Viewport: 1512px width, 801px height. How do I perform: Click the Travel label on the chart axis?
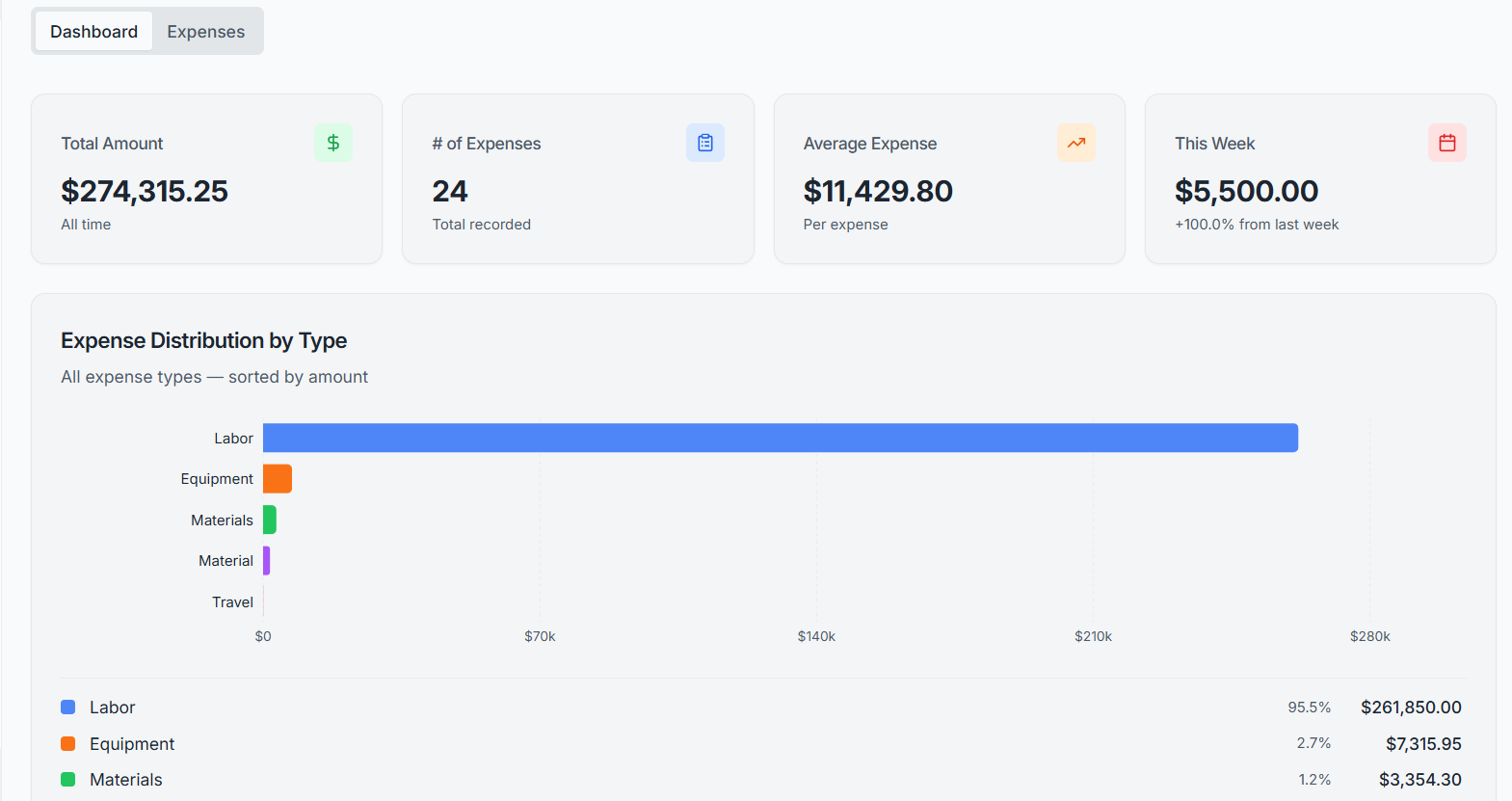[x=232, y=602]
